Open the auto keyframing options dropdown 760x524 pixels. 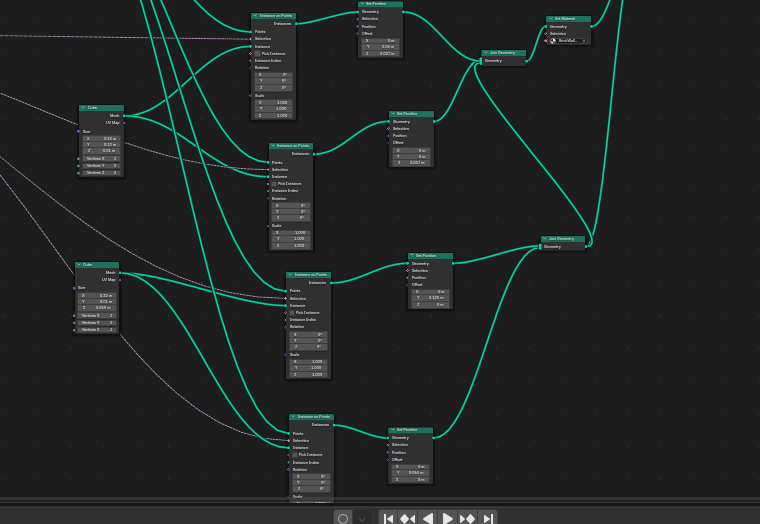click(362, 518)
